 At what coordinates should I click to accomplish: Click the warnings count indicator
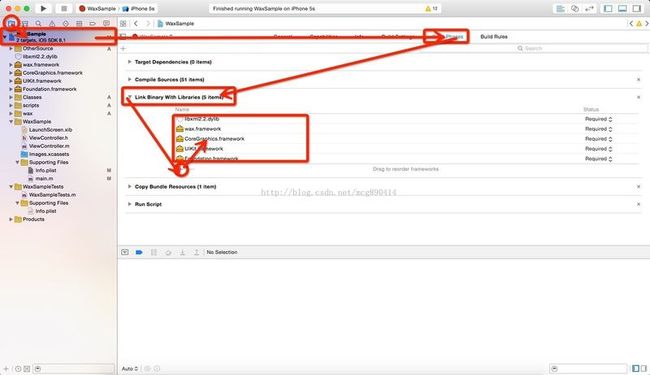pyautogui.click(x=431, y=8)
